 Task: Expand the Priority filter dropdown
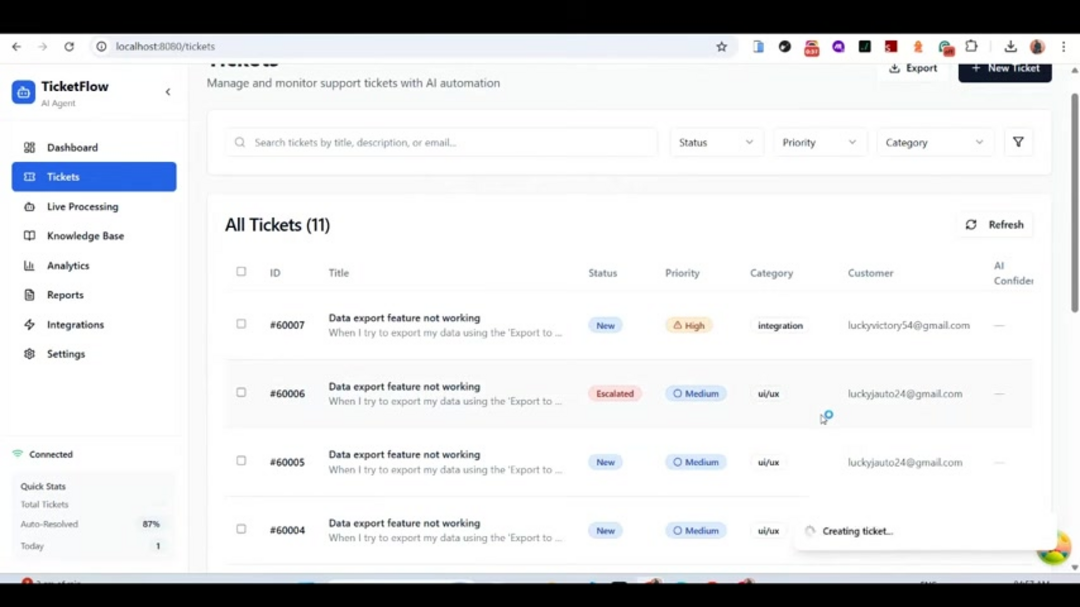point(818,143)
